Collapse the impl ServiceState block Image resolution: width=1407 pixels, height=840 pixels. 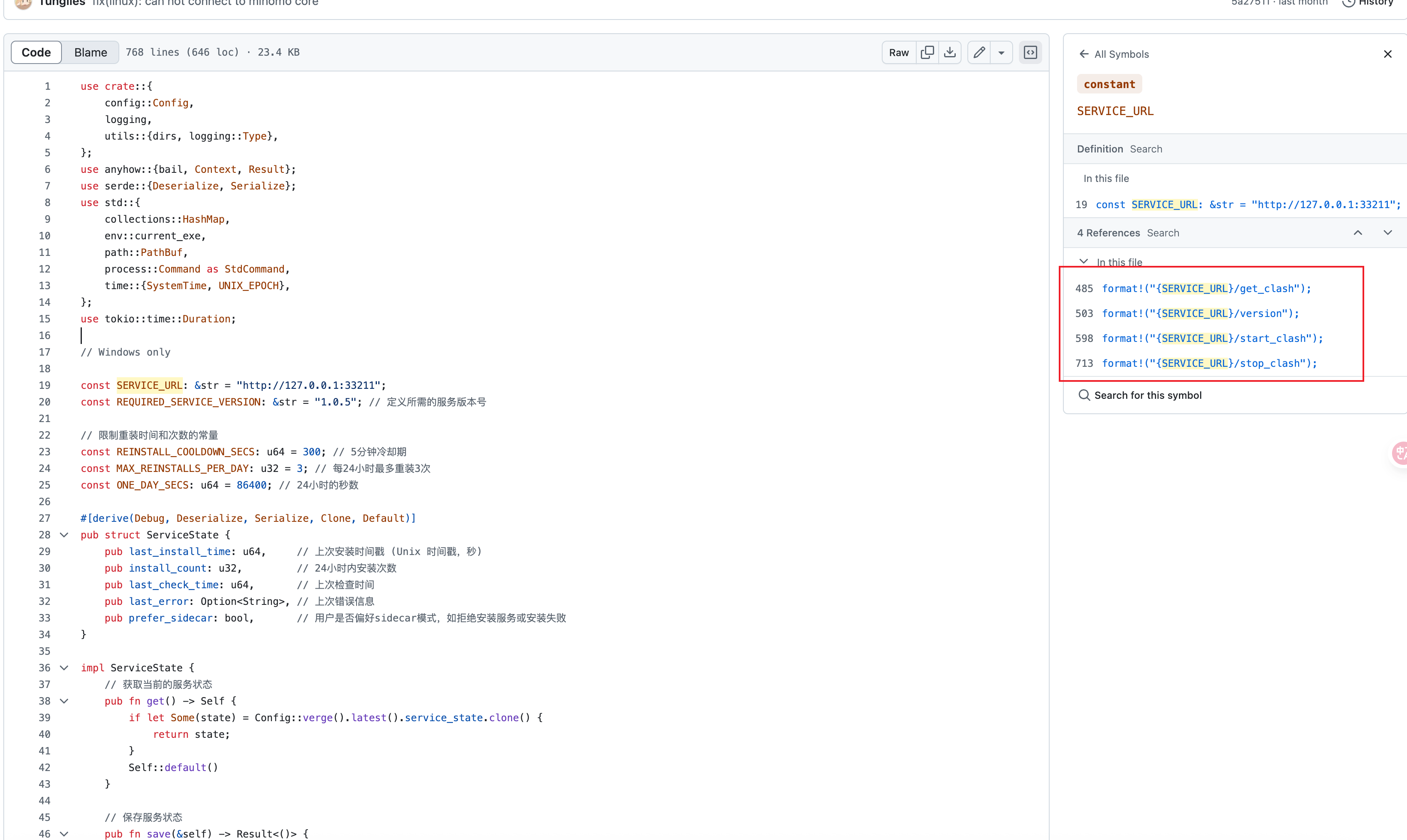click(64, 668)
